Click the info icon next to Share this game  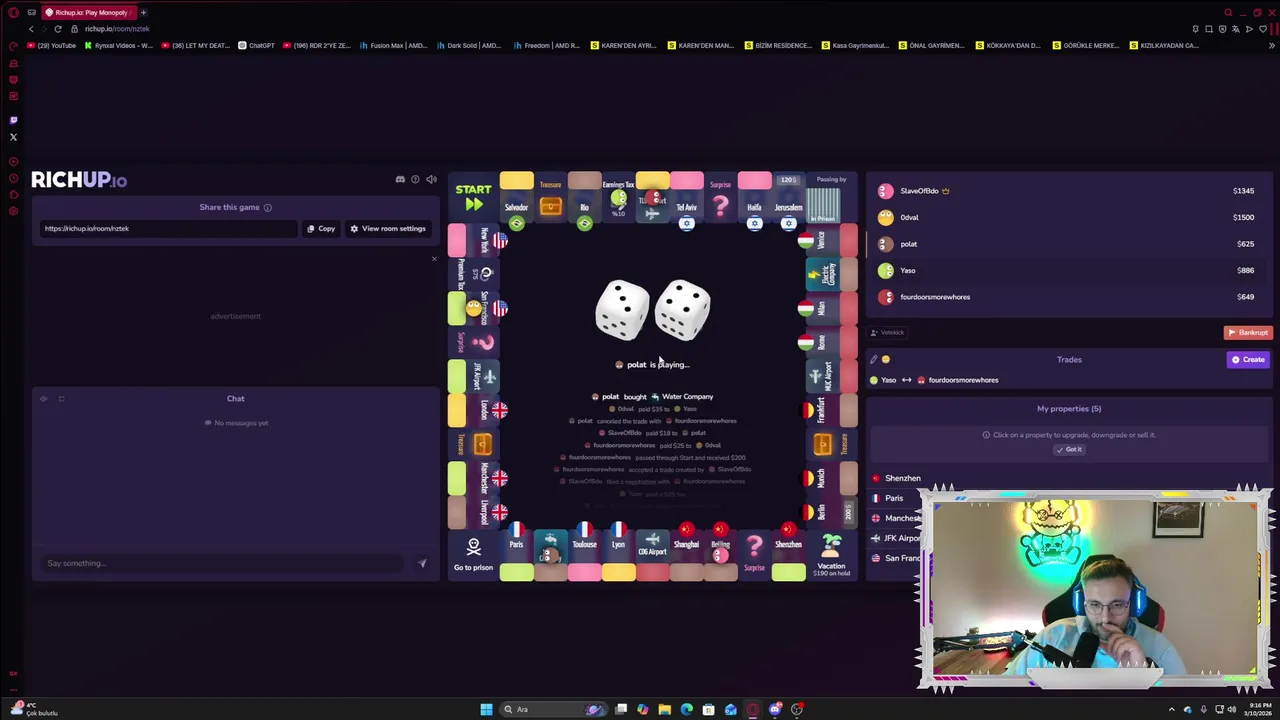pos(267,207)
